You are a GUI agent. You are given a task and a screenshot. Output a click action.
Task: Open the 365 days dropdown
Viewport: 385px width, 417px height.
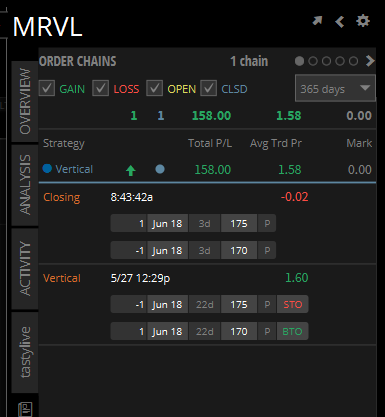(x=335, y=88)
